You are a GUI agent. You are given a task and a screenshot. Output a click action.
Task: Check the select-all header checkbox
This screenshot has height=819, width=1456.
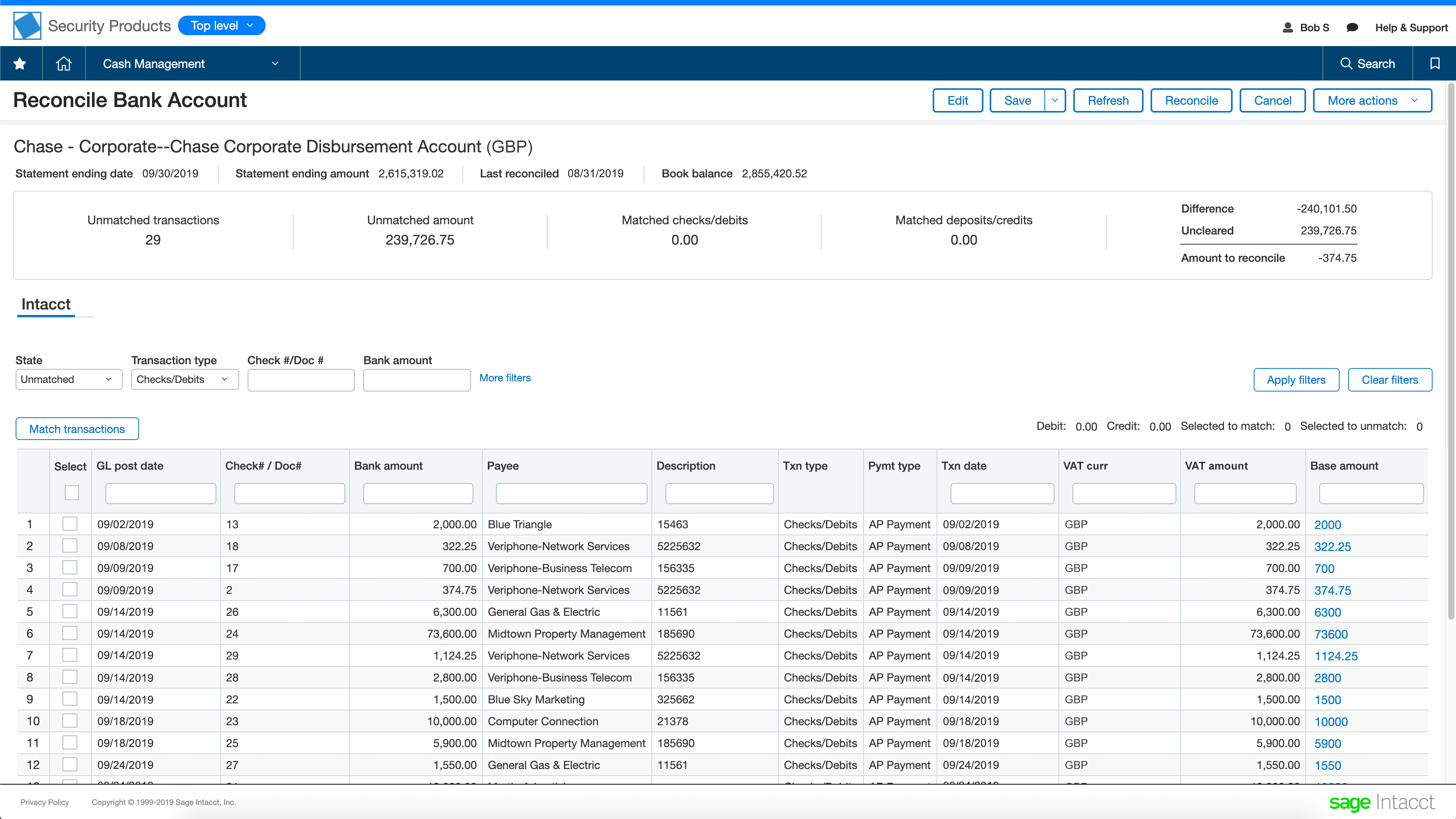point(72,493)
